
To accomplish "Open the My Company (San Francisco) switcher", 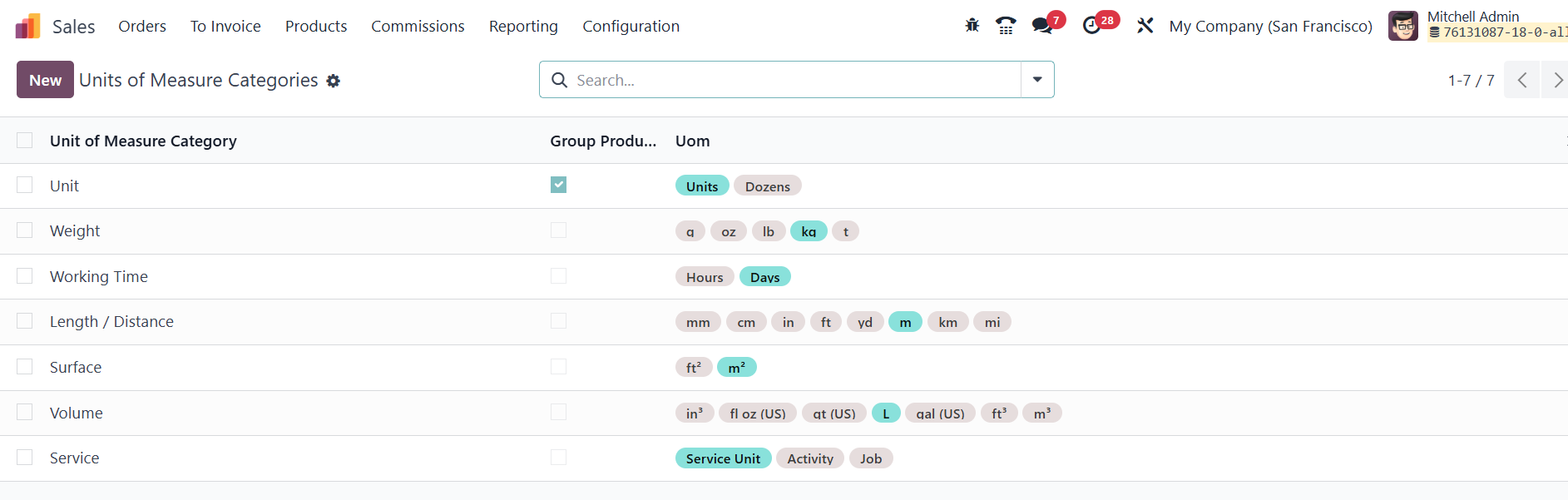I will (1270, 27).
